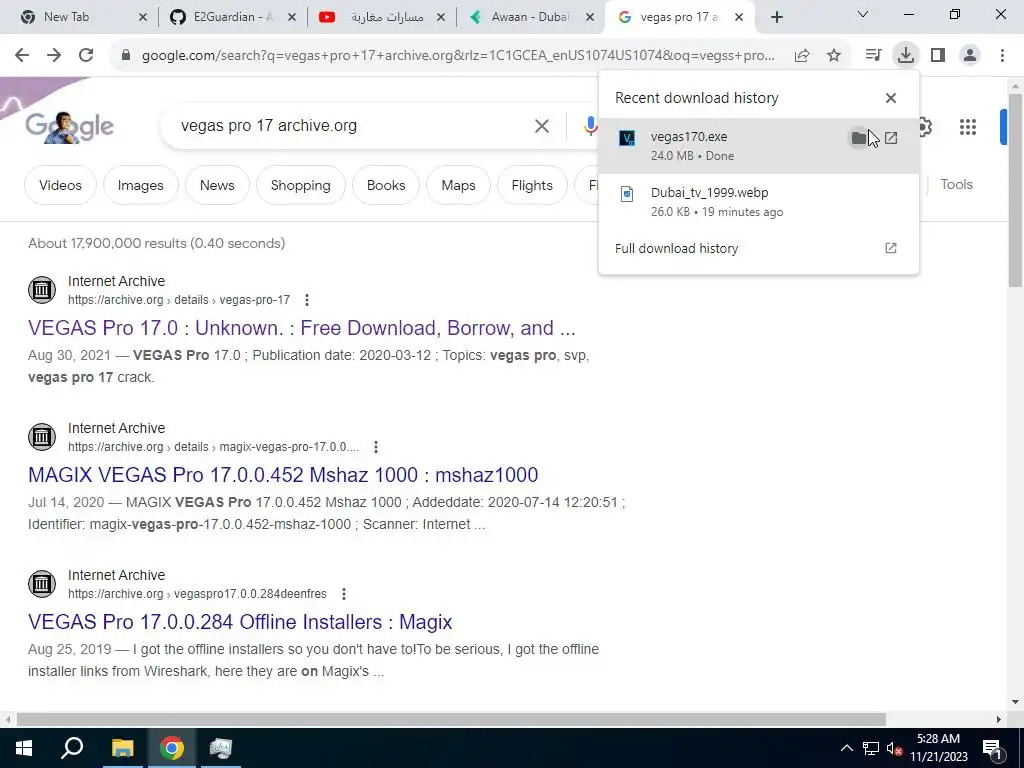Select vegas170.exe download entry
This screenshot has width=1024, height=768.
coord(758,146)
